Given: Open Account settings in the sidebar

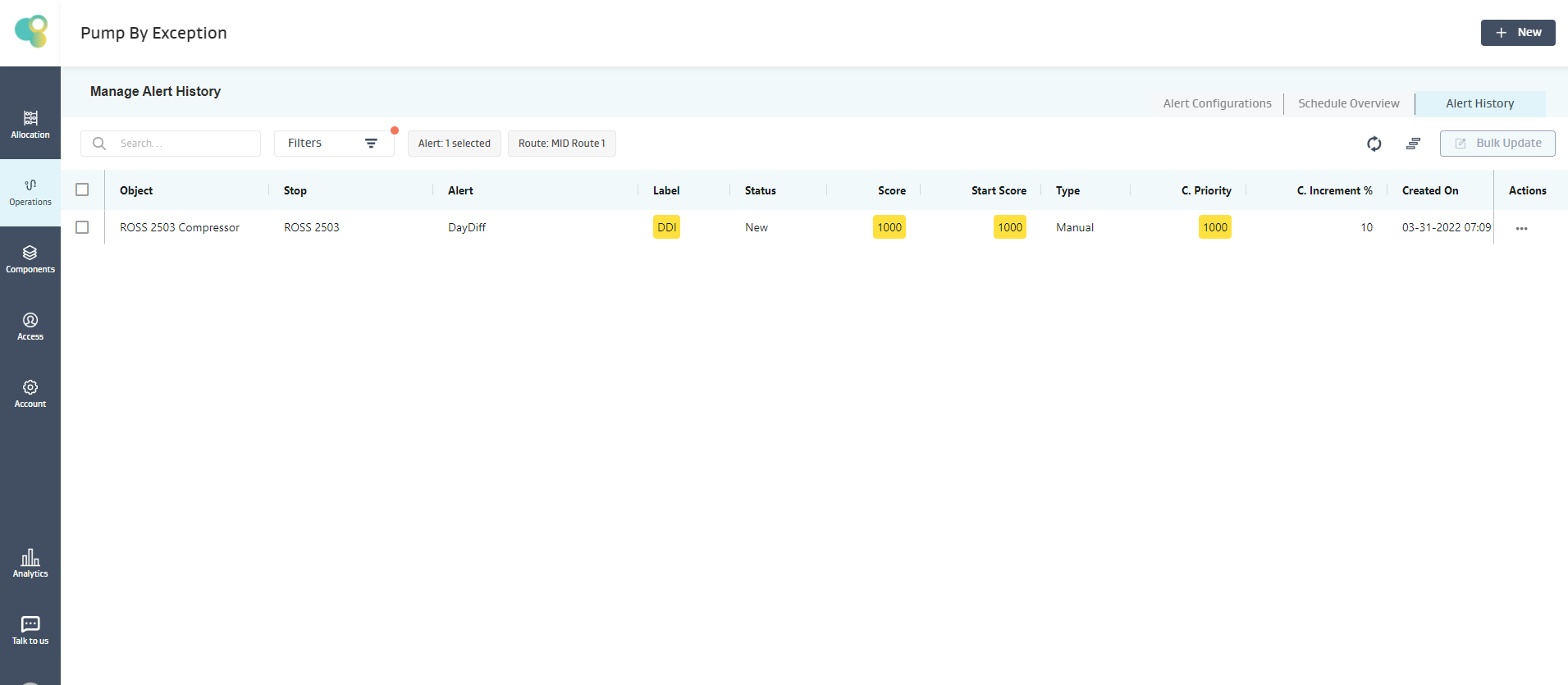Looking at the screenshot, I should (x=30, y=394).
